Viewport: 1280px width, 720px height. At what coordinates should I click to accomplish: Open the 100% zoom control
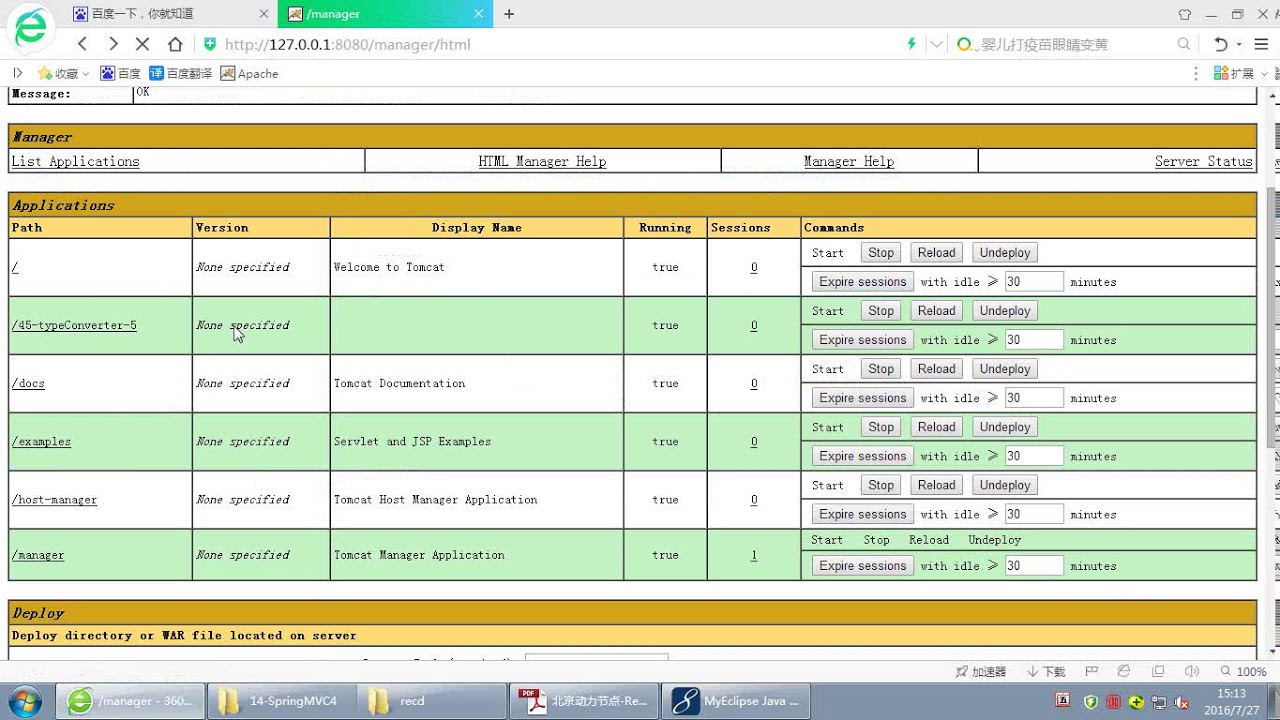pyautogui.click(x=1243, y=672)
